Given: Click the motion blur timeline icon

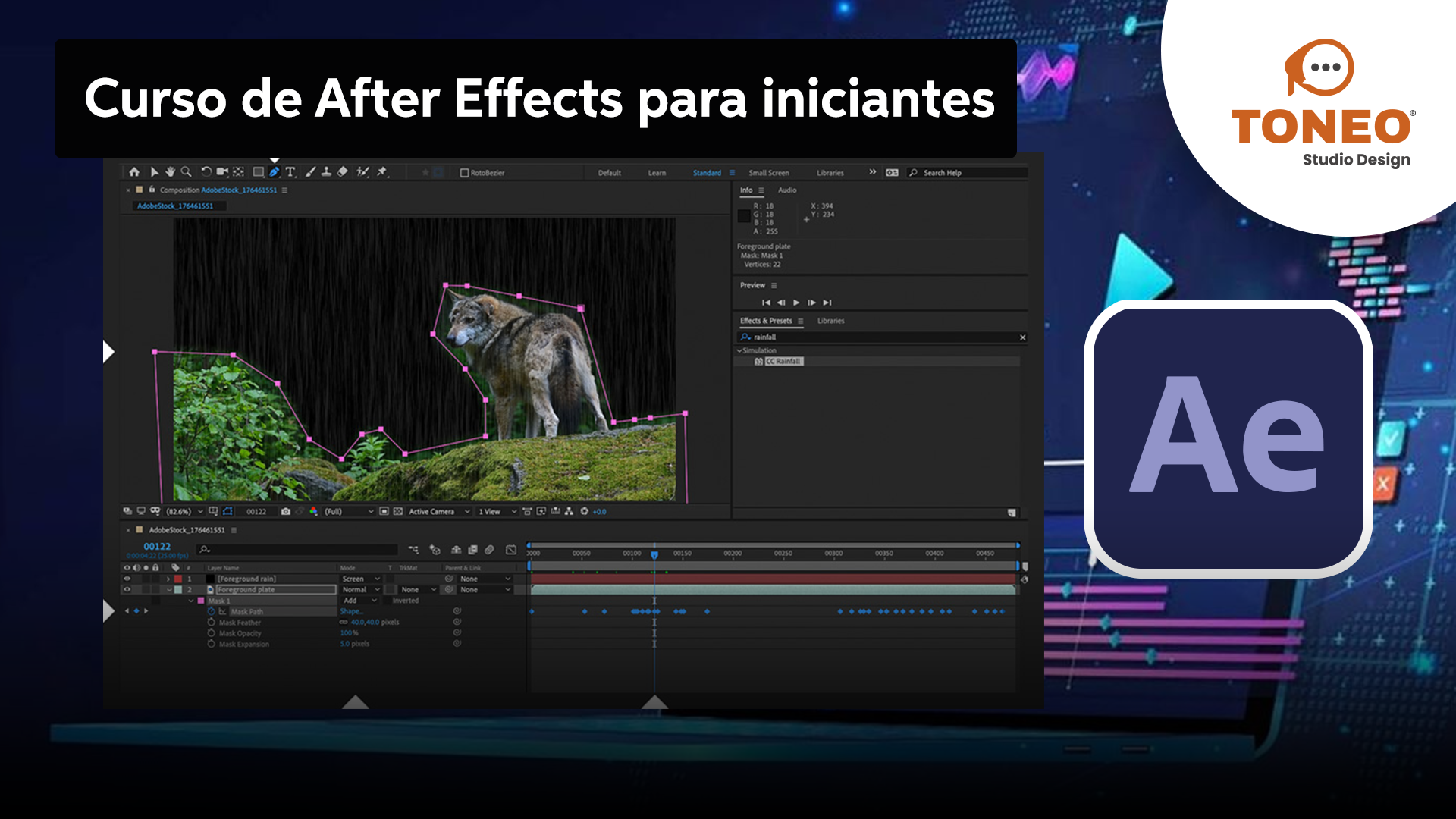Looking at the screenshot, I should pos(490,550).
